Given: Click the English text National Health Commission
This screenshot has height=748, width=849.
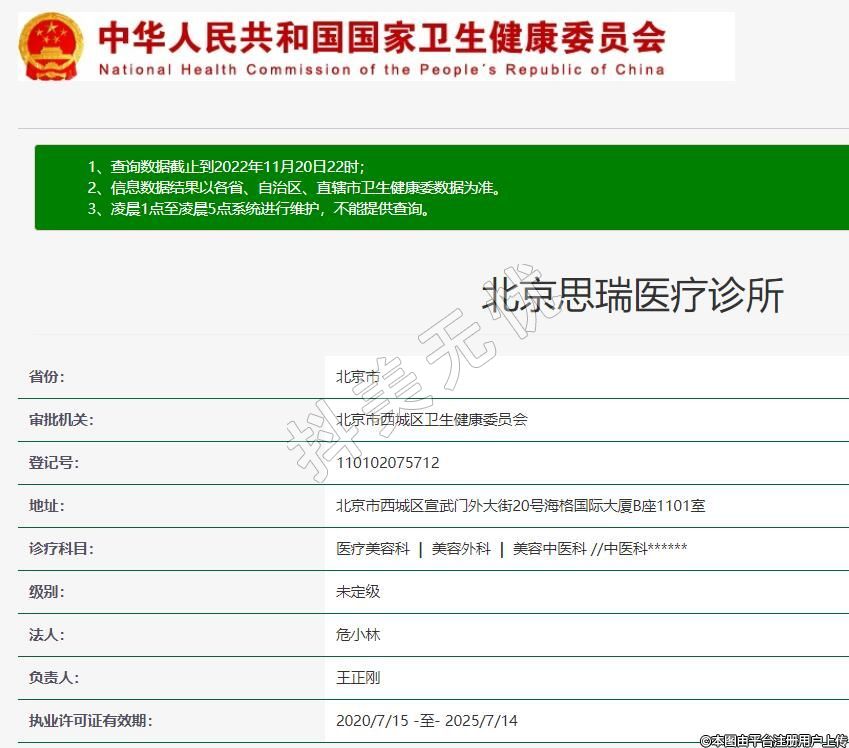Looking at the screenshot, I should (380, 70).
